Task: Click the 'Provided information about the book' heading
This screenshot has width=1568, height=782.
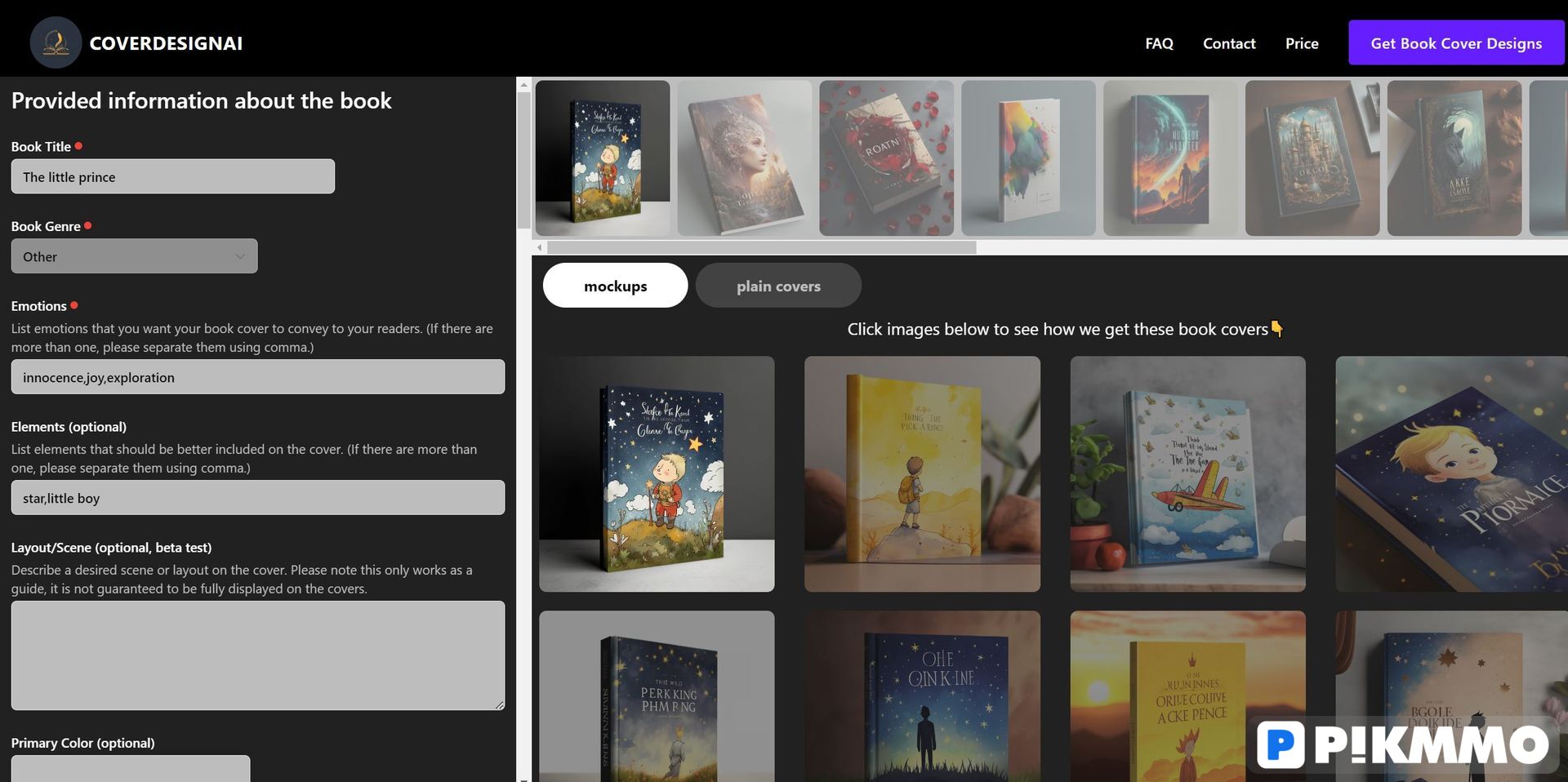Action: pos(202,100)
